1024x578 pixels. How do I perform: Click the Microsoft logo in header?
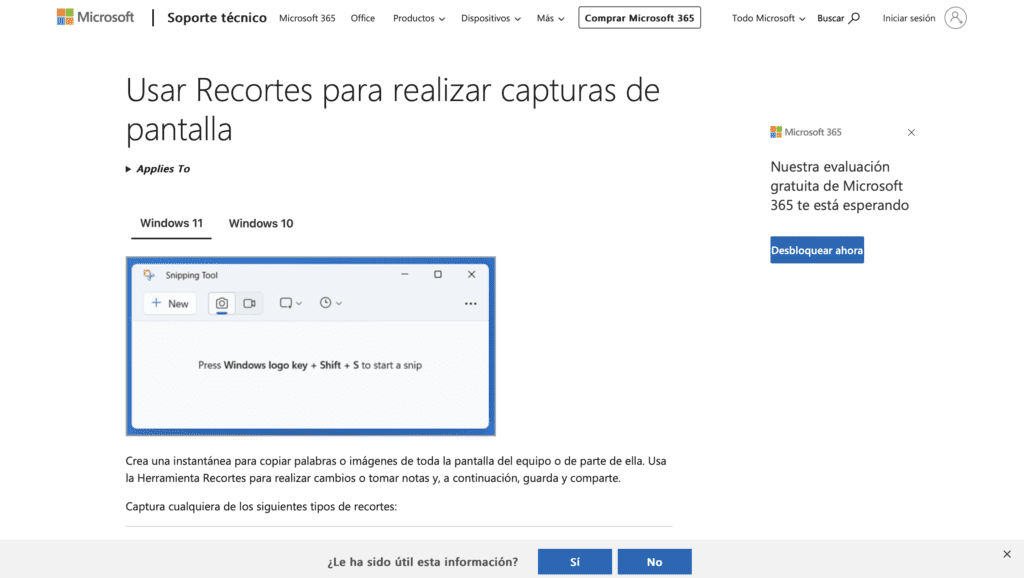(95, 17)
